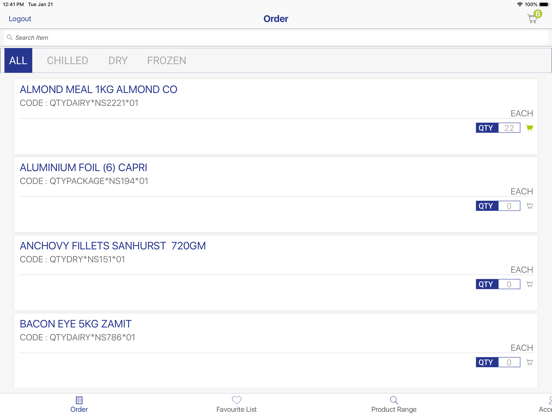The width and height of the screenshot is (552, 414).
Task: Click QTY label on Bacon Eye row
Action: [487, 362]
